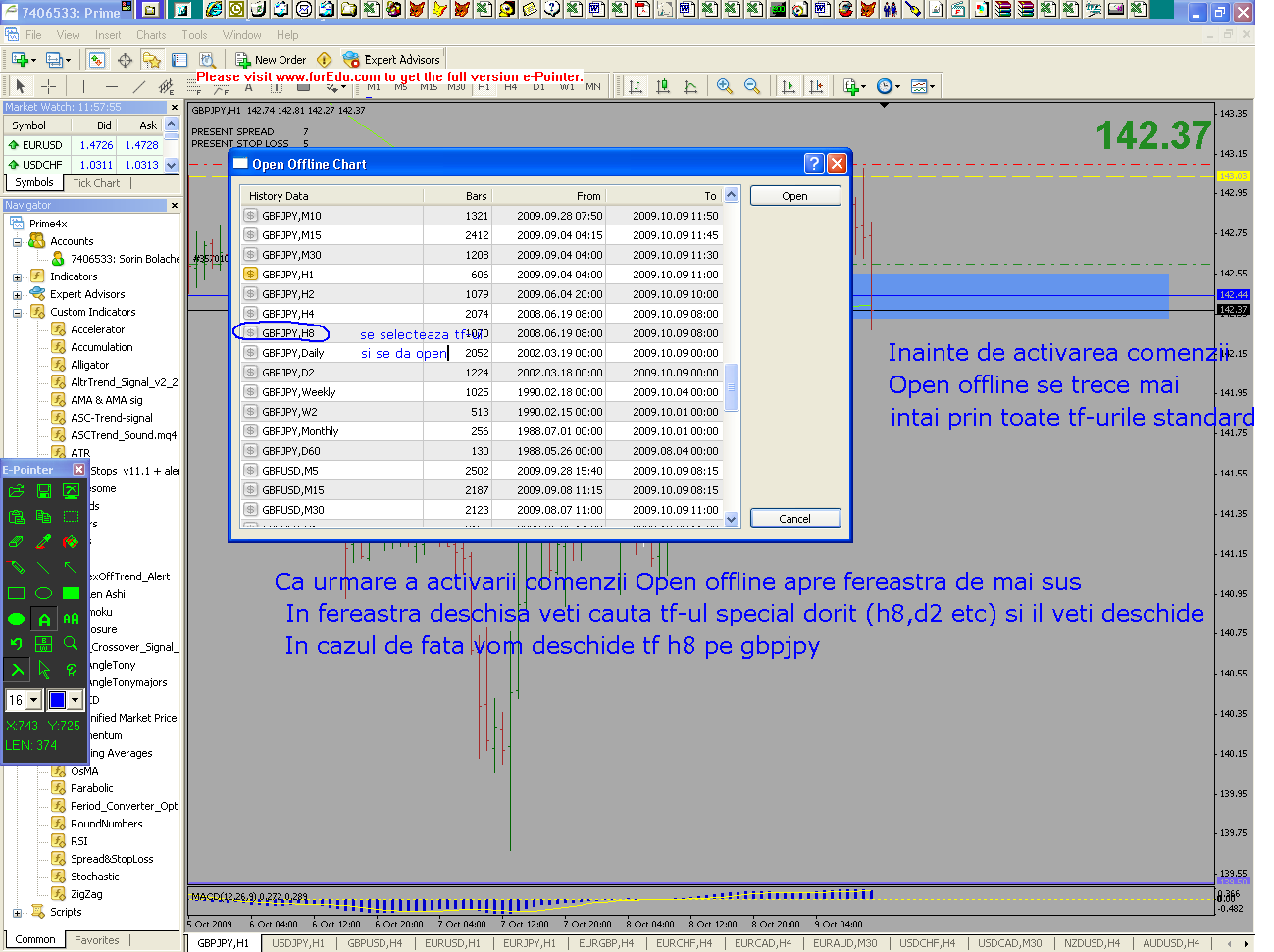Collapse the Custom Indicators tree node
The width and height of the screenshot is (1274, 952).
click(17, 313)
